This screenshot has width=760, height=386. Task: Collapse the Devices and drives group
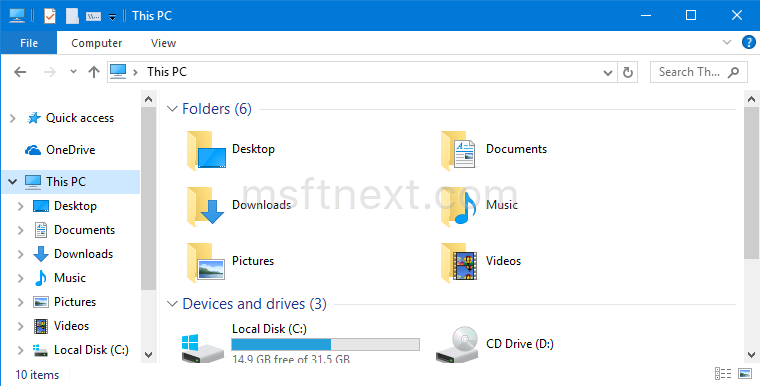point(172,304)
